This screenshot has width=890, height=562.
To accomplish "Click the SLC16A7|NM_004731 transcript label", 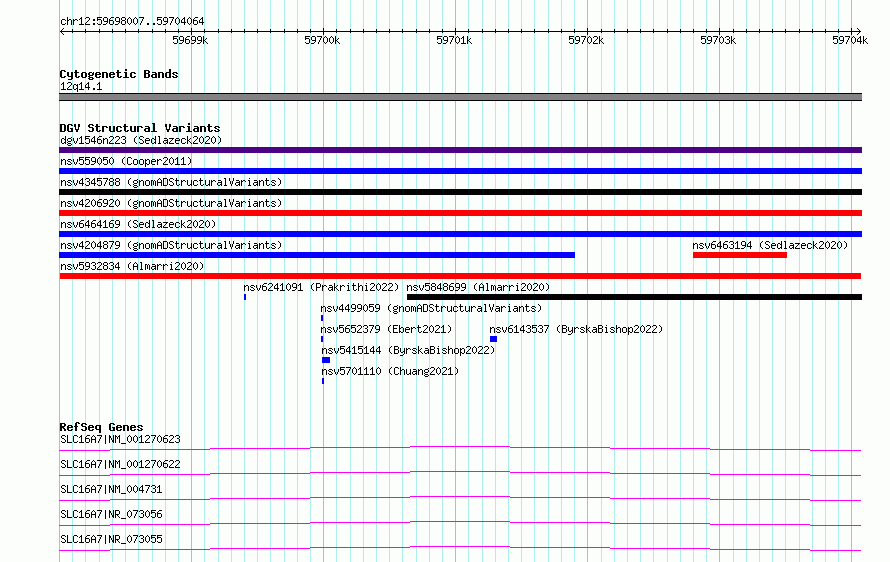I will tap(111, 489).
